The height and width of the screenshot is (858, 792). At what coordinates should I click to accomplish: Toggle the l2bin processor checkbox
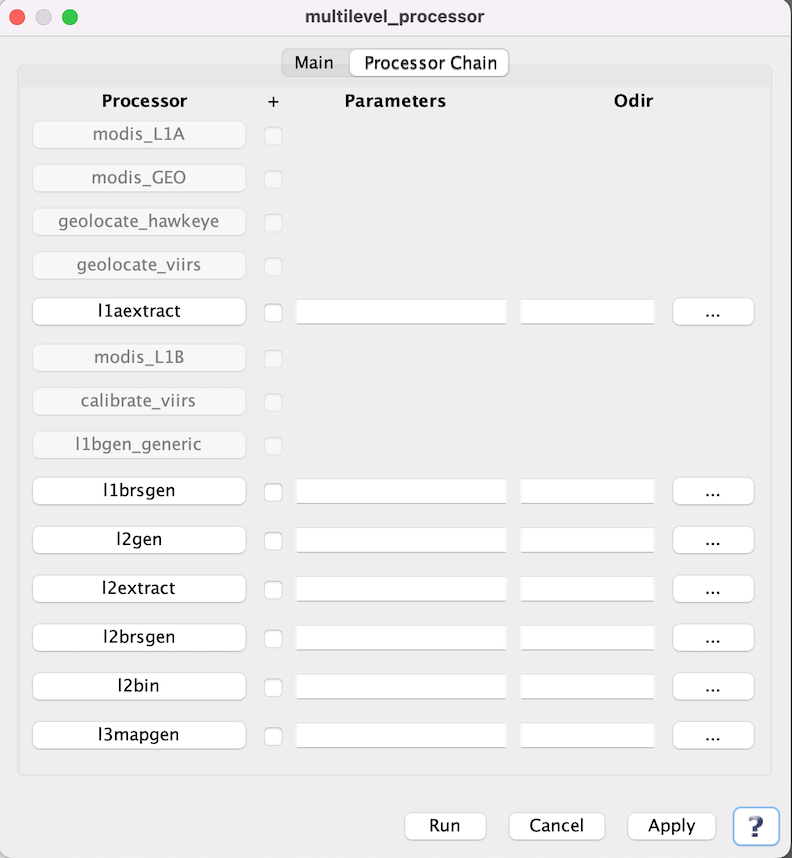tap(273, 687)
